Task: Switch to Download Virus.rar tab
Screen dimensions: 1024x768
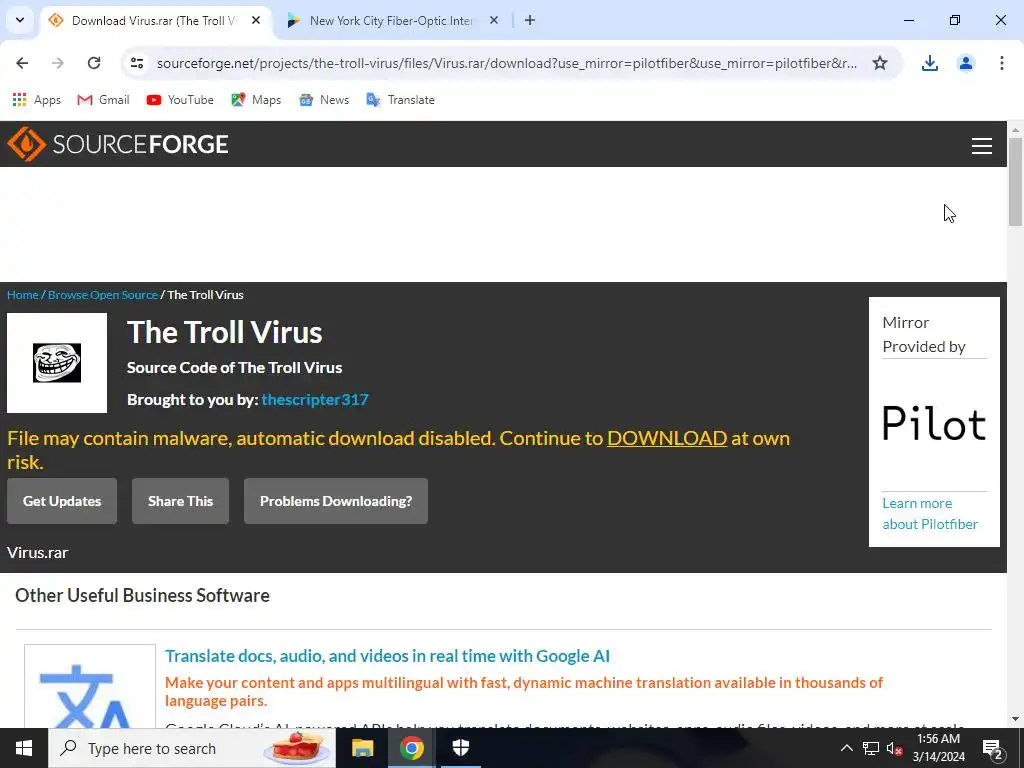Action: tap(154, 21)
